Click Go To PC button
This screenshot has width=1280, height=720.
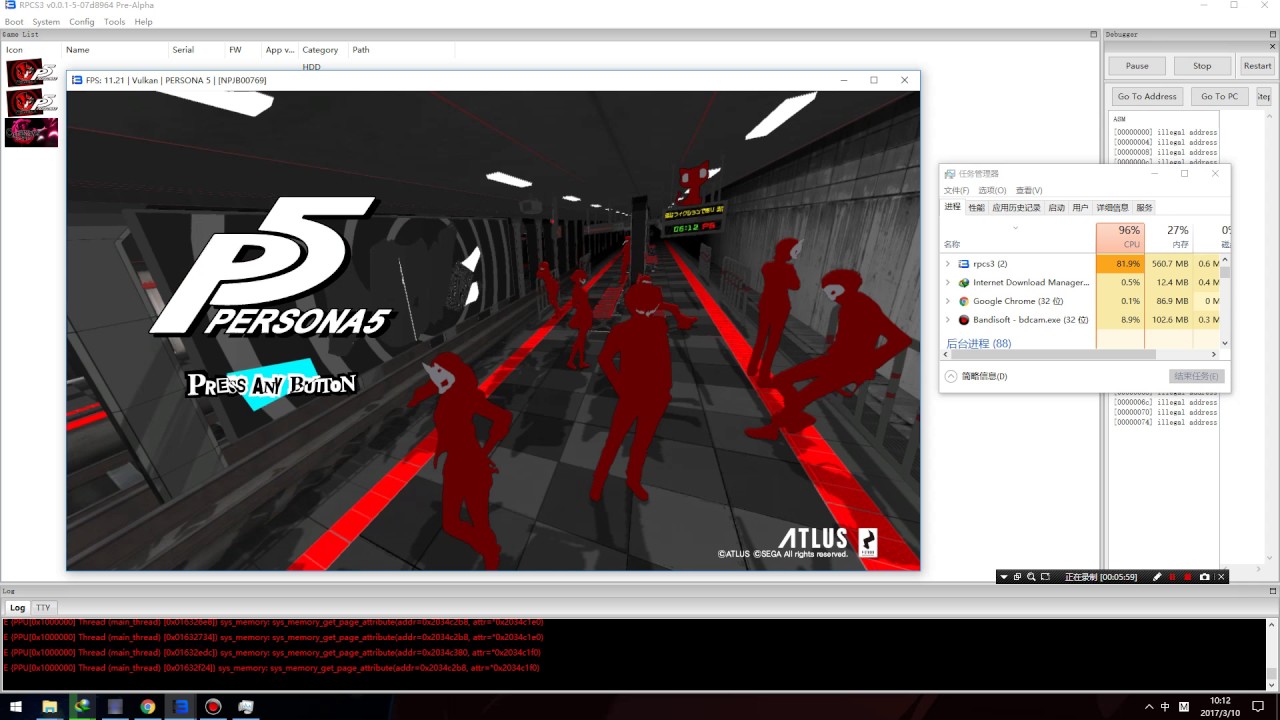pos(1219,96)
